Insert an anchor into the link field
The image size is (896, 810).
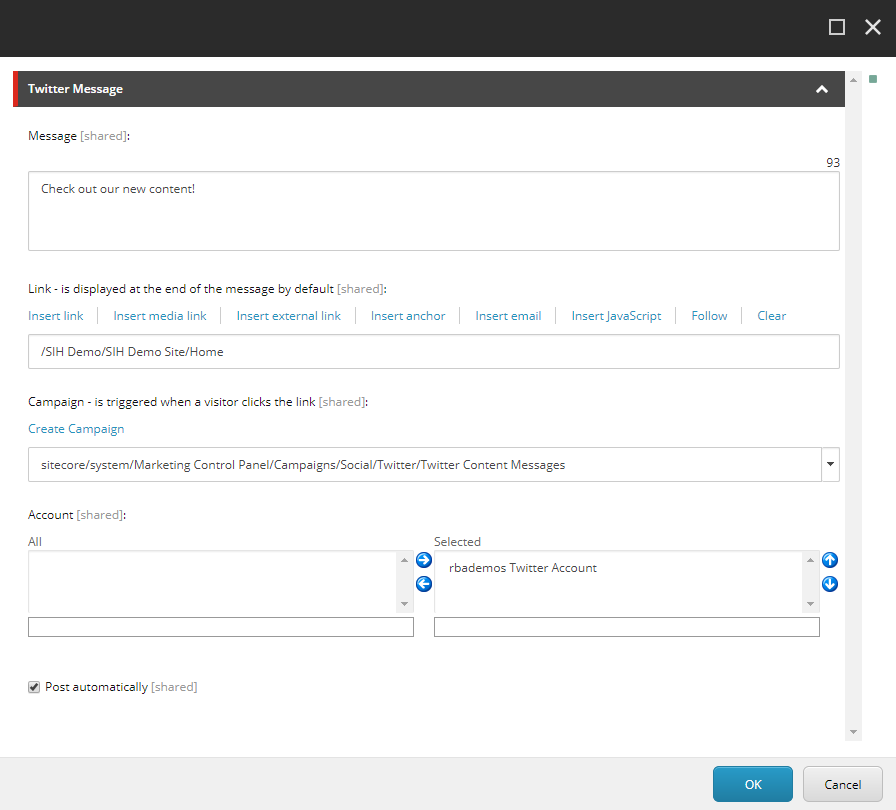[x=407, y=315]
